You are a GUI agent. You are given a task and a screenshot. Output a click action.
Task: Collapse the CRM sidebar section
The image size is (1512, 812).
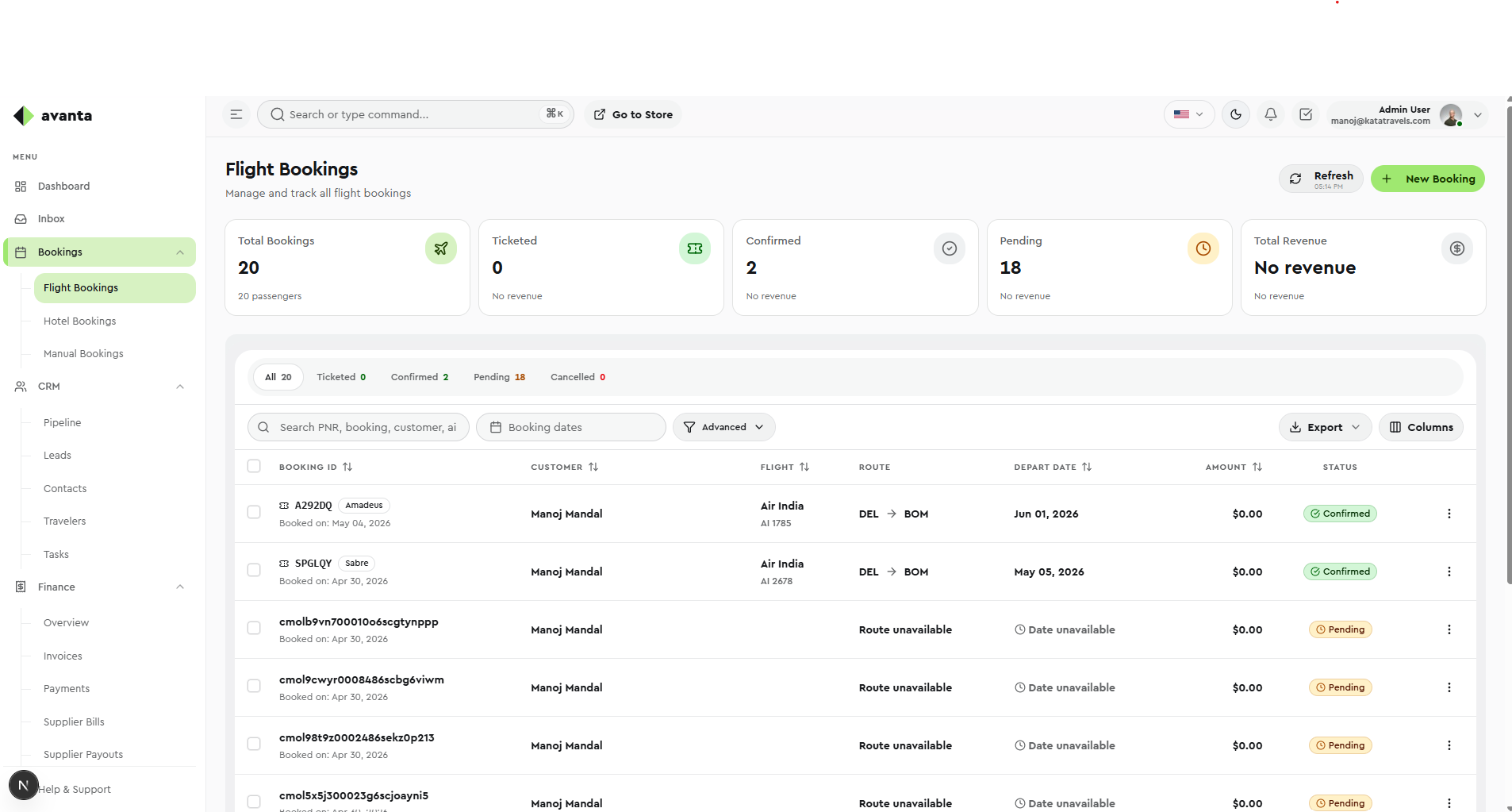tap(180, 387)
